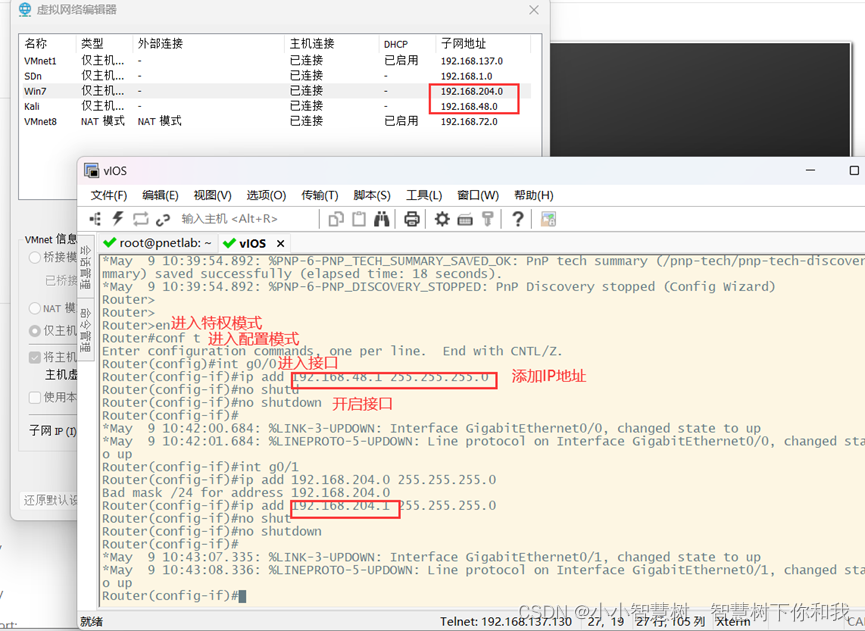Close the Virtual Network Editor dialog

point(534,10)
